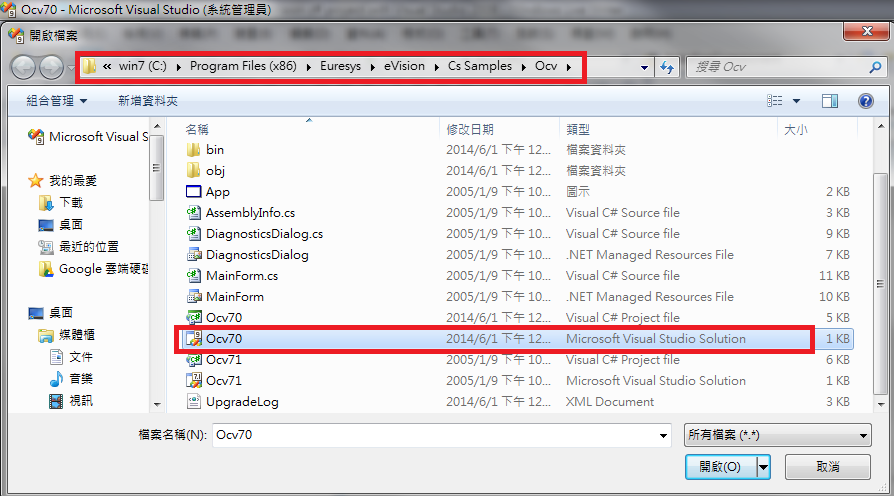Image resolution: width=894 pixels, height=496 pixels.
Task: Open 媒體櫃 libraries in navigation pane
Action: click(x=67, y=335)
